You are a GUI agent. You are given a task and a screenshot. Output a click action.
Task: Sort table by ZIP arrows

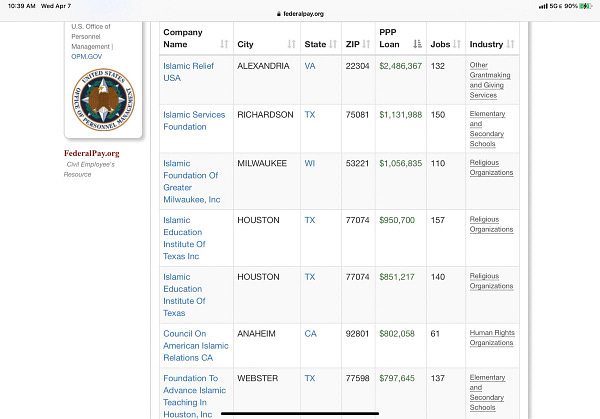[366, 44]
